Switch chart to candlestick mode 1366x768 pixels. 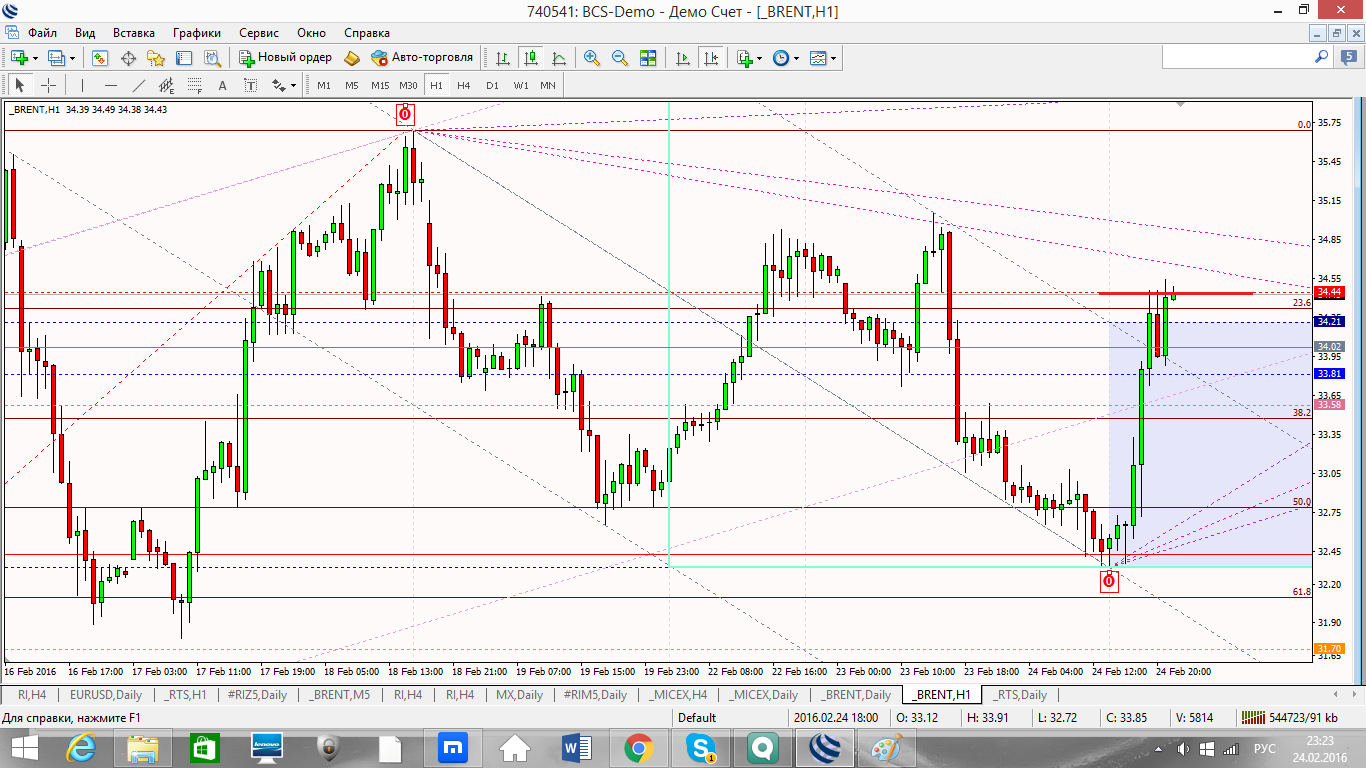click(530, 58)
